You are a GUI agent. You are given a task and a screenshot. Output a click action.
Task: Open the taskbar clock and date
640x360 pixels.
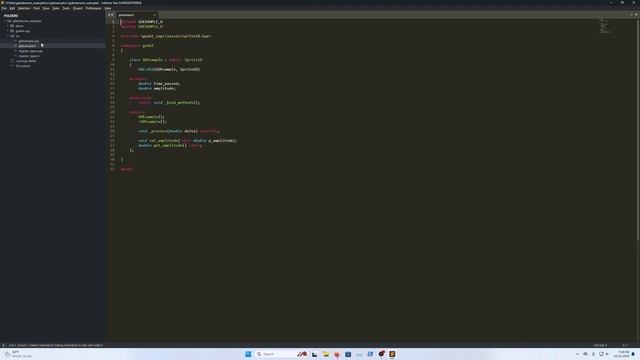(x=623, y=354)
